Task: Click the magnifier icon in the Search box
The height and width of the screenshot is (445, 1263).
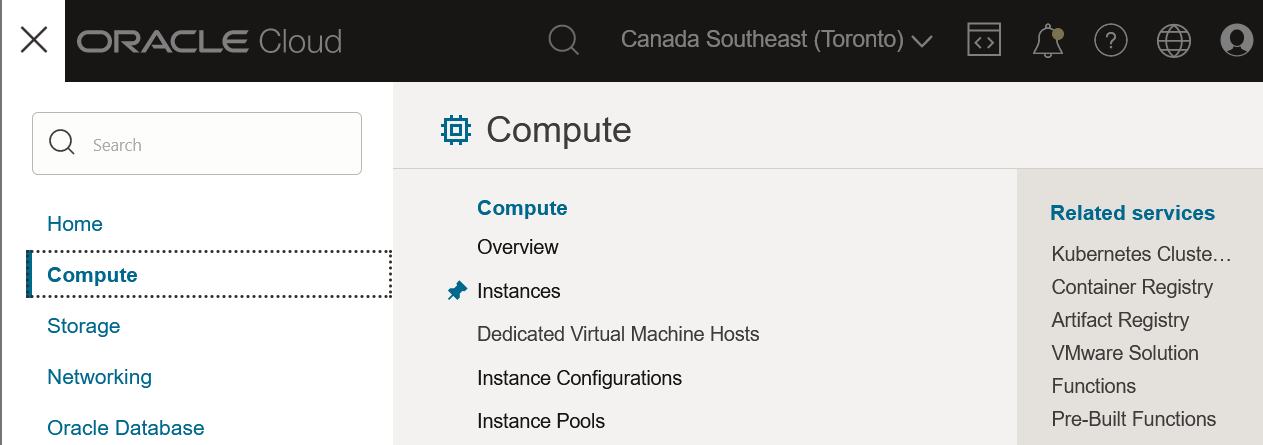Action: 62,143
